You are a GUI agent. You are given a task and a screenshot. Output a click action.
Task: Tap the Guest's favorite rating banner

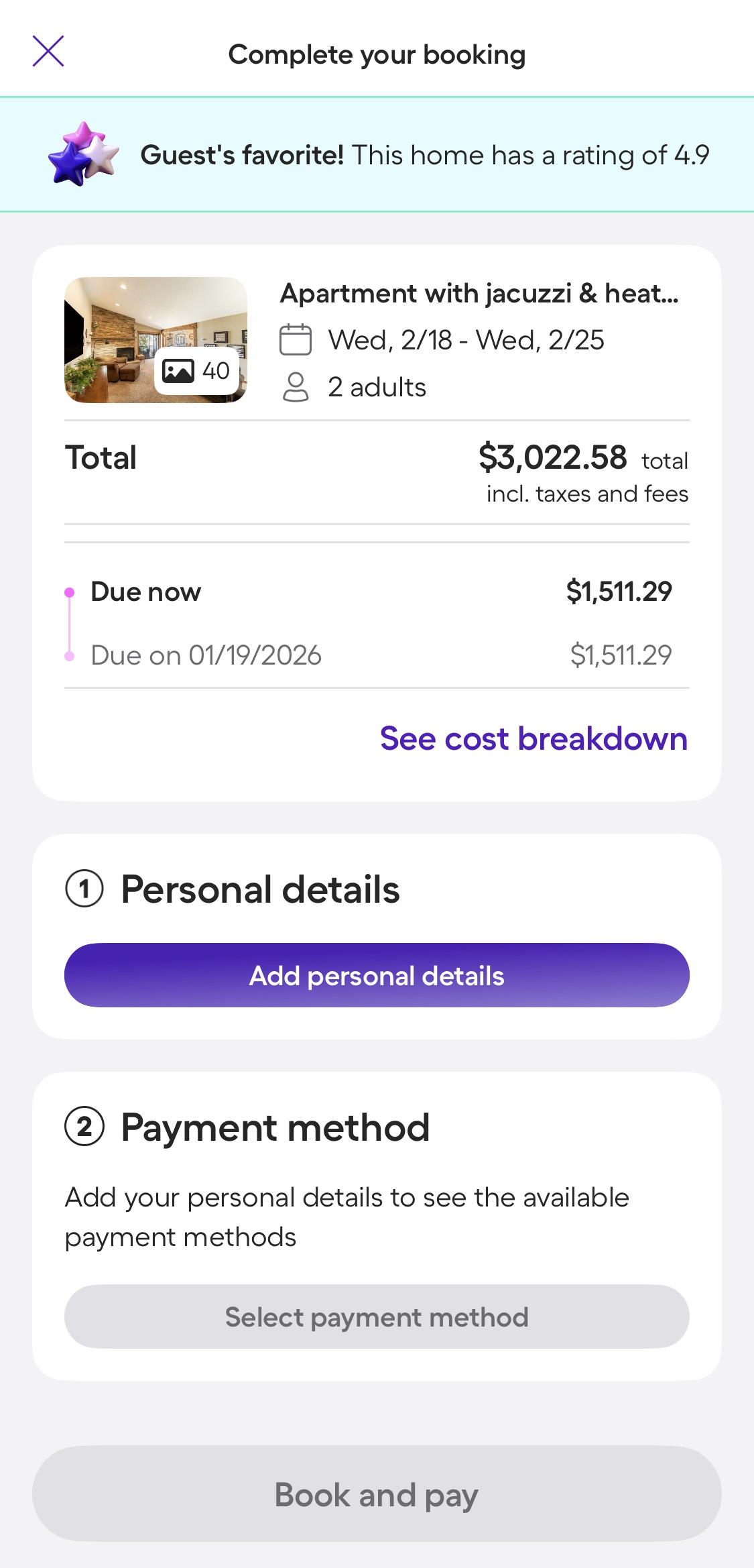pos(424,155)
